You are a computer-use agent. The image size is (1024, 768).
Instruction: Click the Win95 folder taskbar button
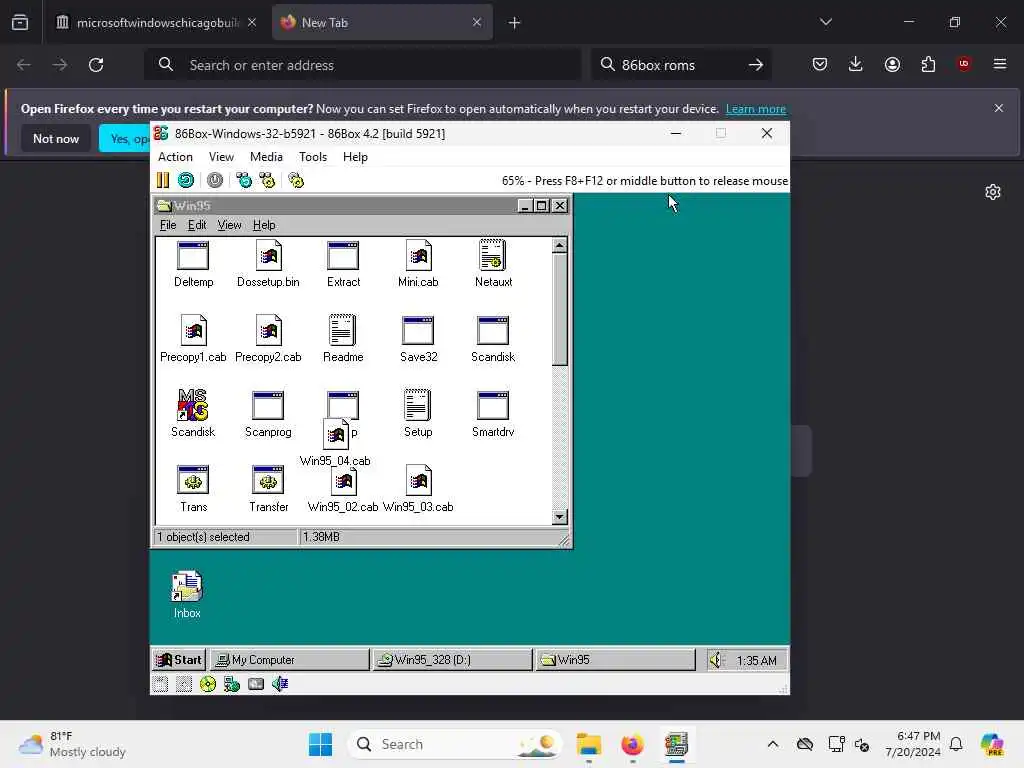coord(615,660)
